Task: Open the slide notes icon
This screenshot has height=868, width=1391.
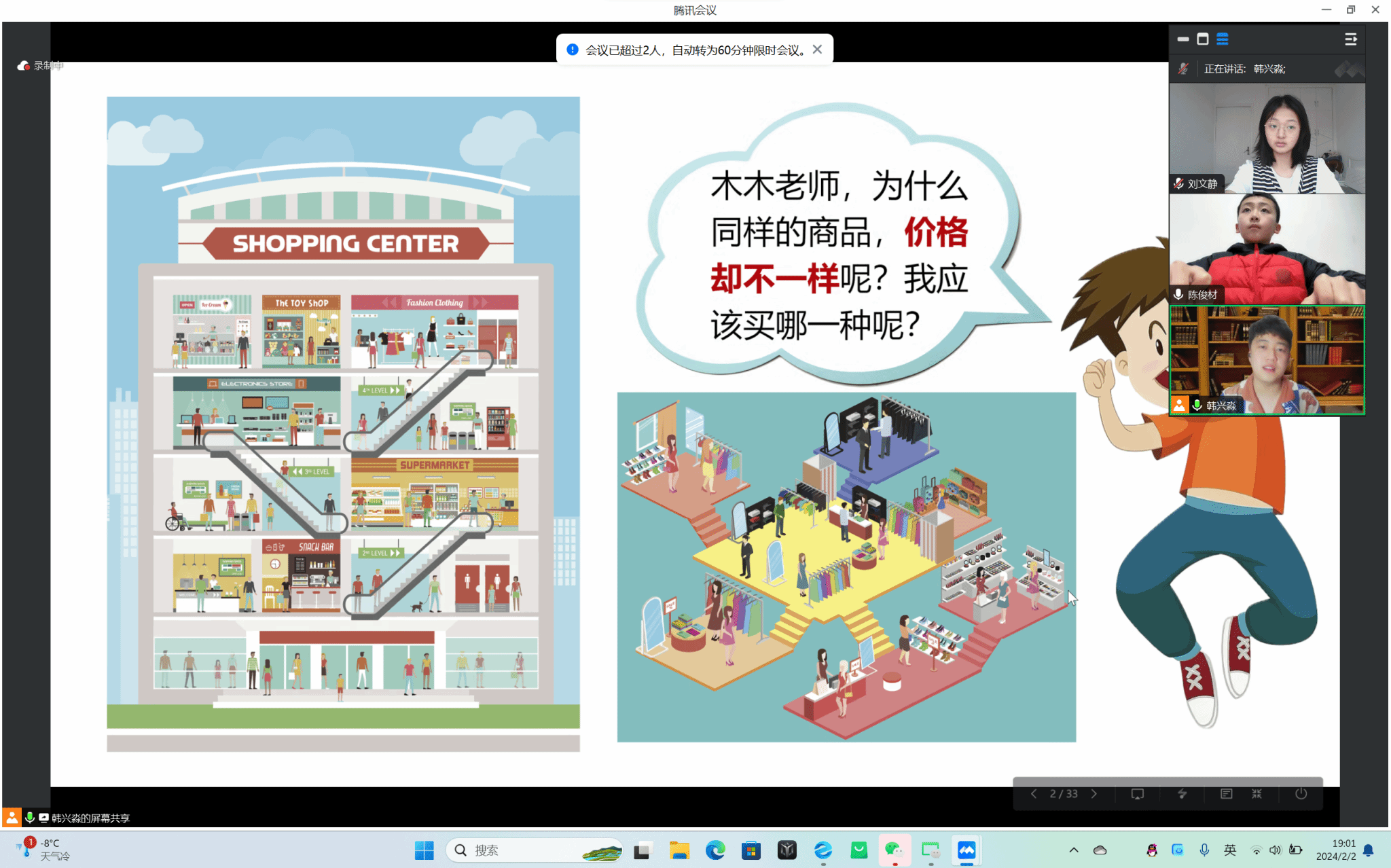Action: 1226,794
